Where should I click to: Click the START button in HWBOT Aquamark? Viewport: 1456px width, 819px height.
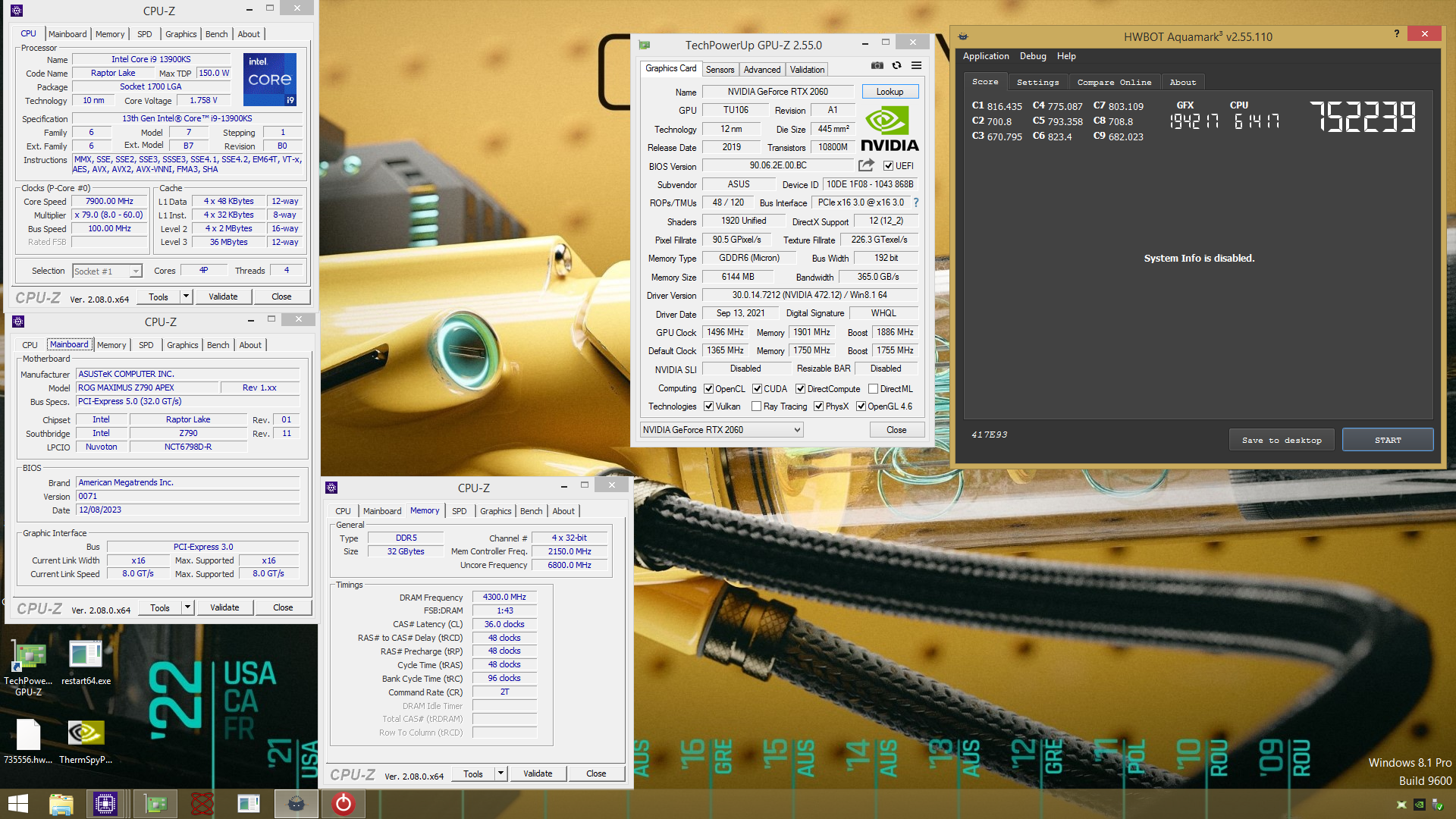1387,440
